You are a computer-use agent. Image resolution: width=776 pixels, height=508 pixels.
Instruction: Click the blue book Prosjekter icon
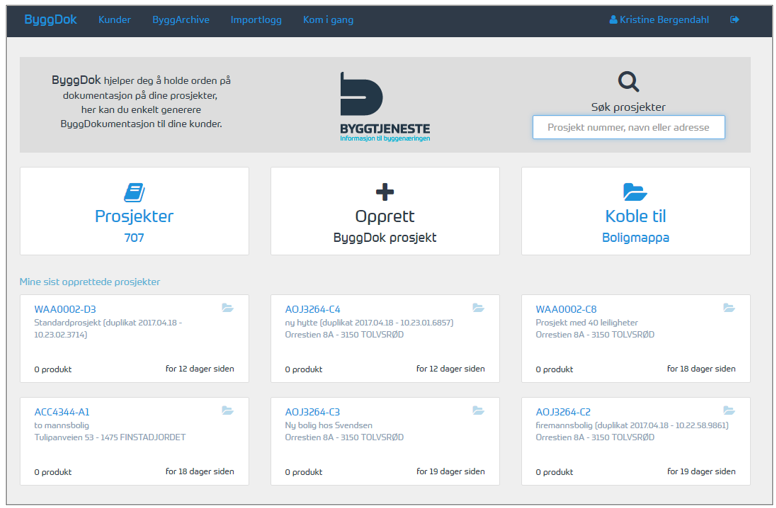(x=134, y=192)
